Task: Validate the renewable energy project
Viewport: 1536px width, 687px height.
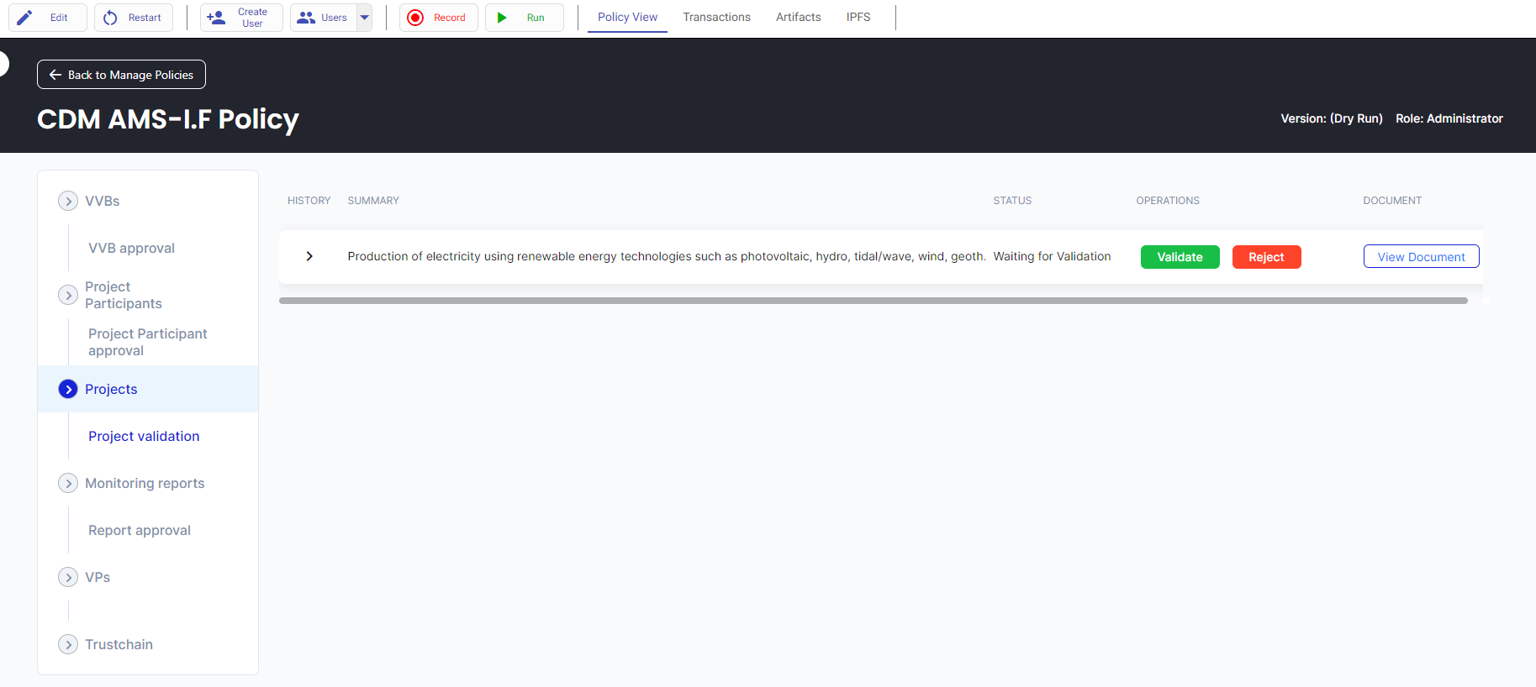Action: 1179,257
